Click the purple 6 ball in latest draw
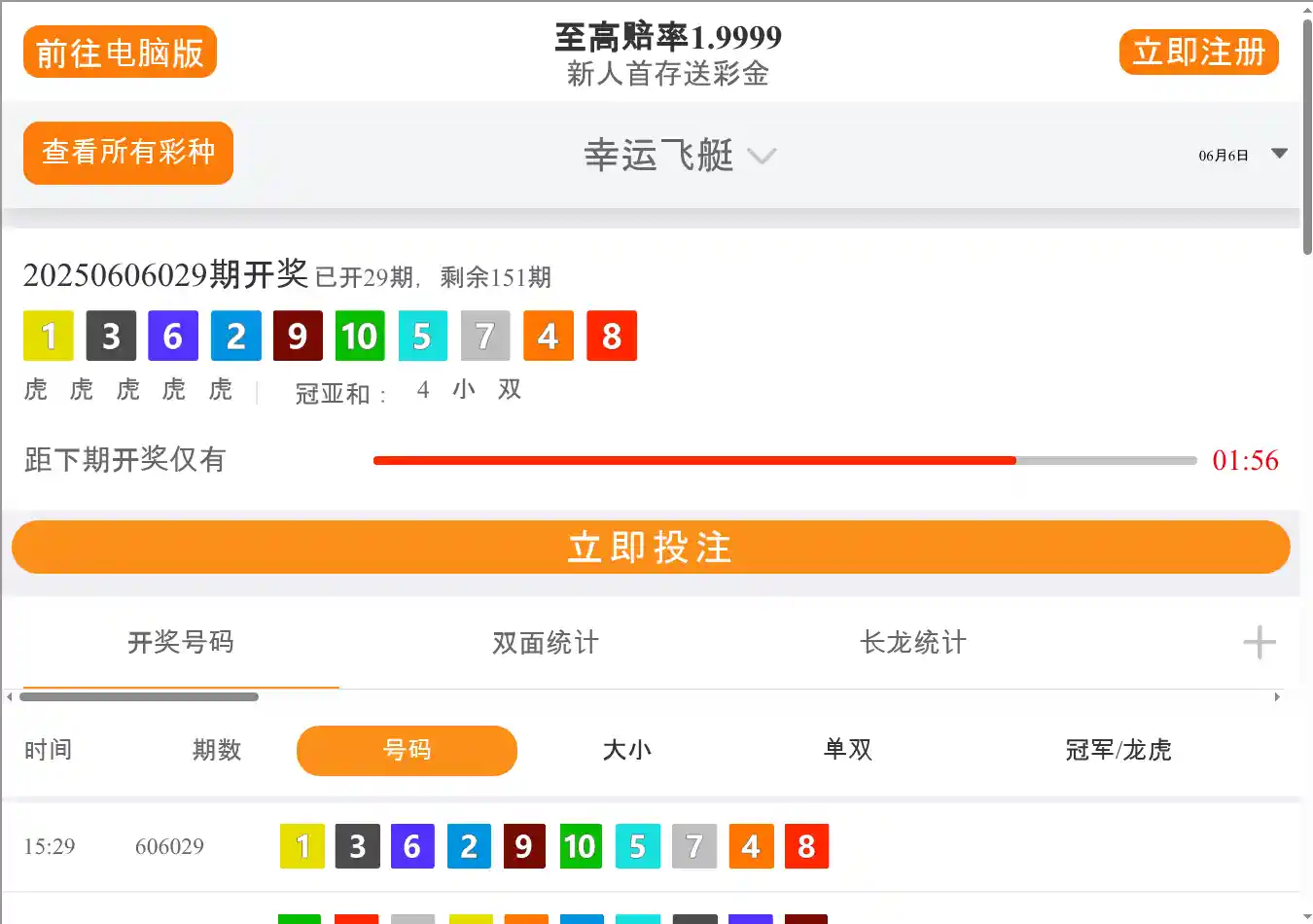Viewport: 1313px width, 924px height. 173,336
